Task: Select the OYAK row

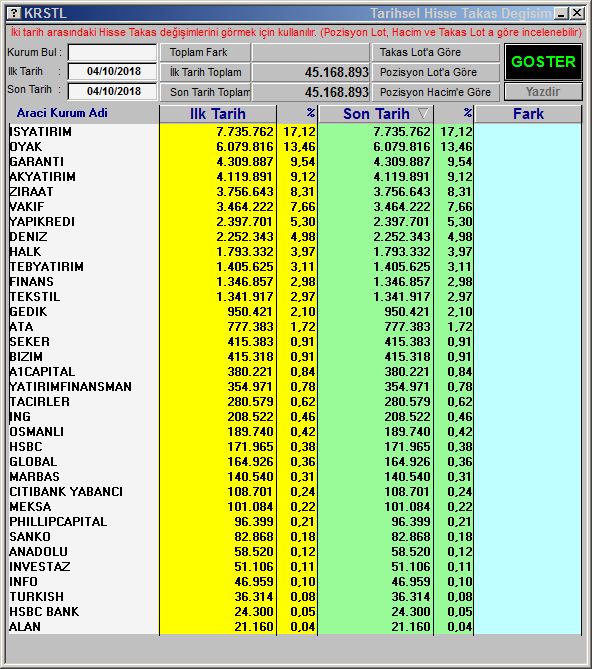Action: tap(295, 147)
